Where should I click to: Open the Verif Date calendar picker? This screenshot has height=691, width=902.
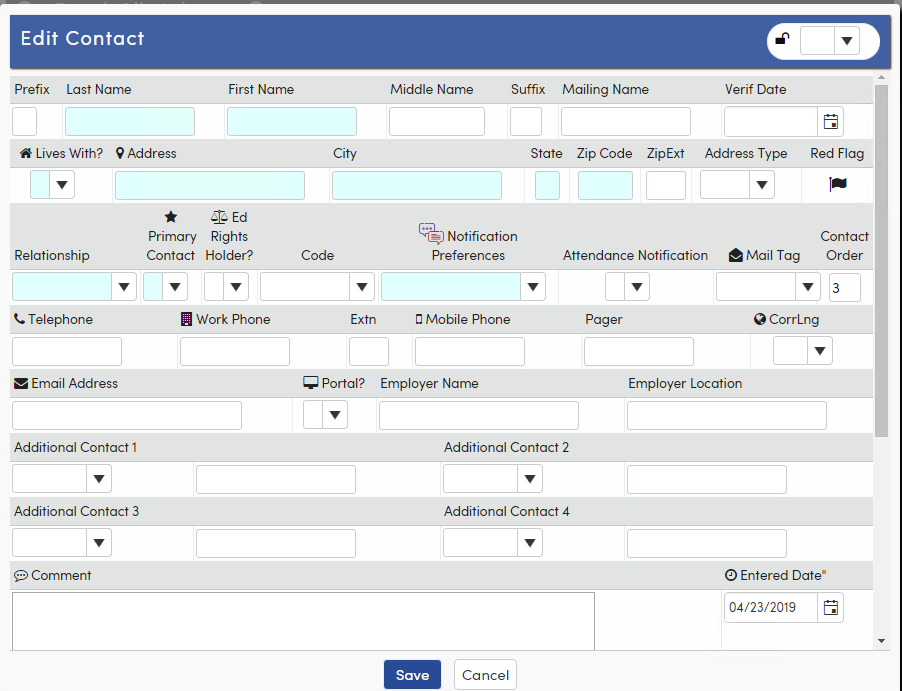click(830, 121)
